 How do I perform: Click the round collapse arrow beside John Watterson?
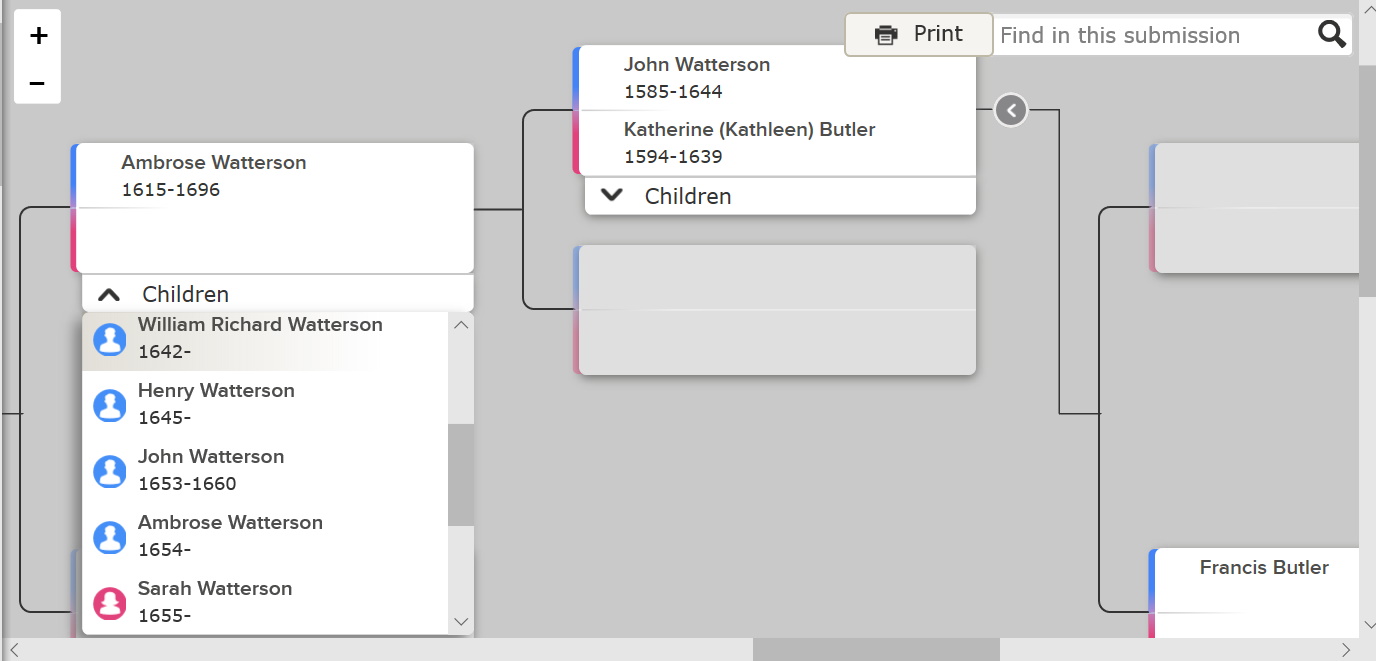coord(1011,110)
